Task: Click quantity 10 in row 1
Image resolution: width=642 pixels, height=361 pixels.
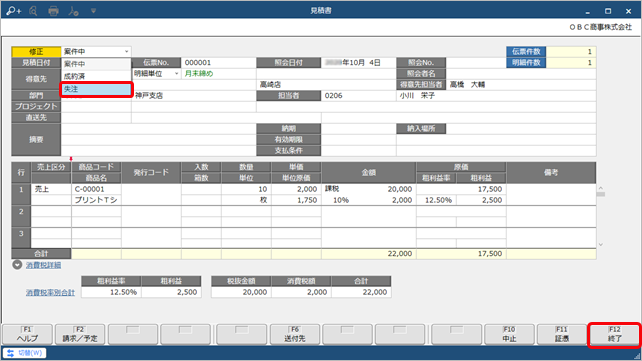Action: [246, 189]
